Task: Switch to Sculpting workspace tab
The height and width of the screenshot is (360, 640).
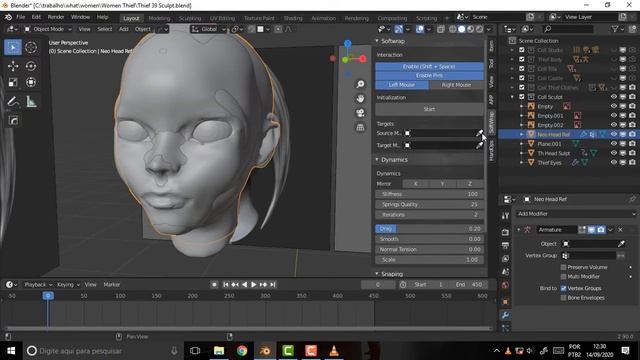Action: pyautogui.click(x=190, y=18)
